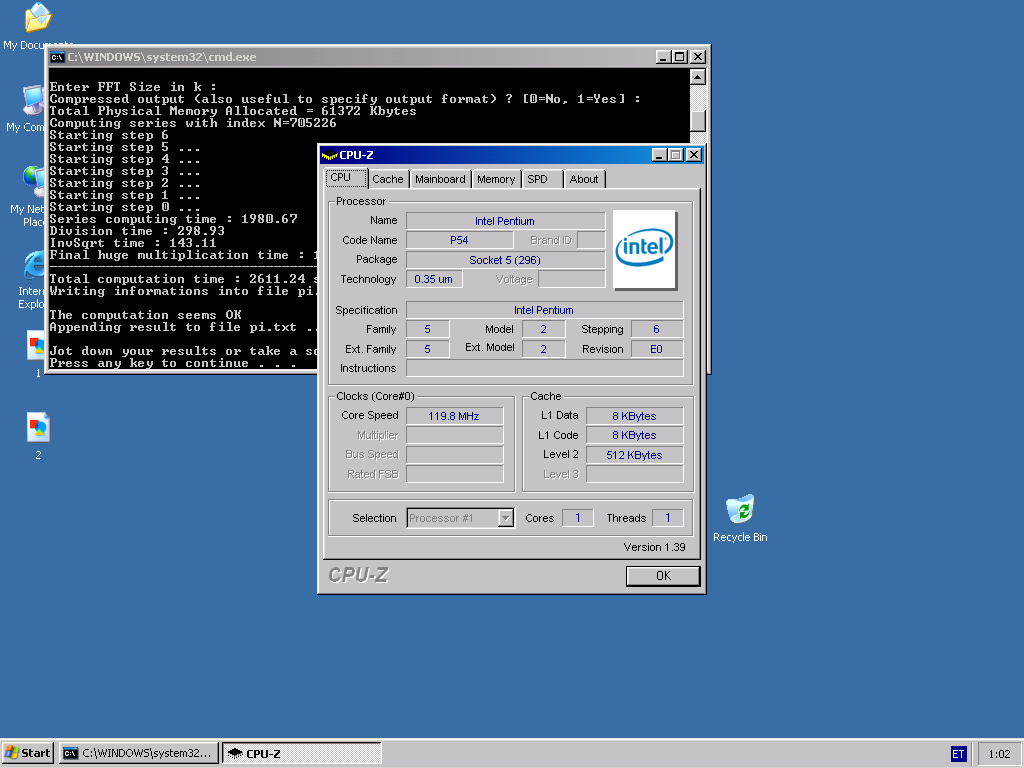Click the Version 1.39 text
Viewport: 1024px width, 768px height.
point(654,547)
